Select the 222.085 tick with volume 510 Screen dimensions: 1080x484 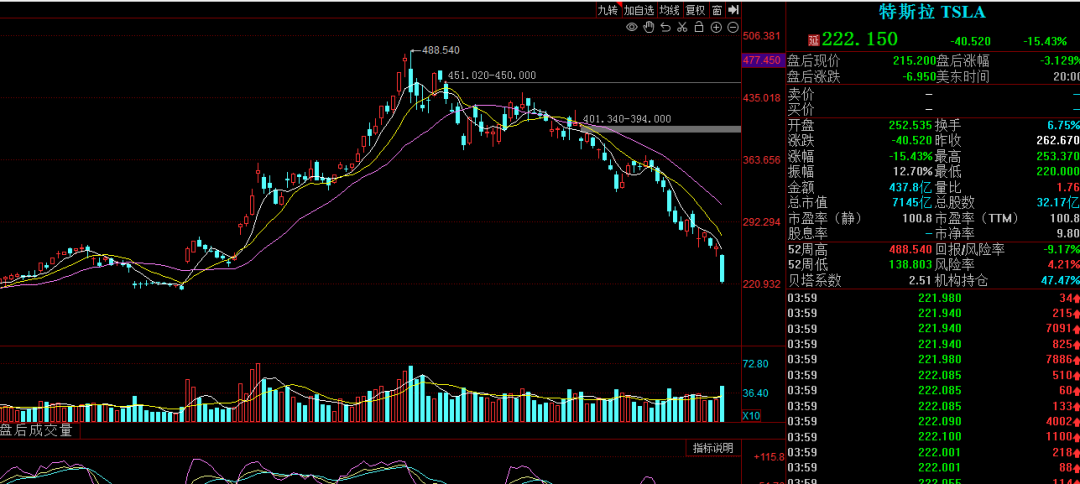933,375
